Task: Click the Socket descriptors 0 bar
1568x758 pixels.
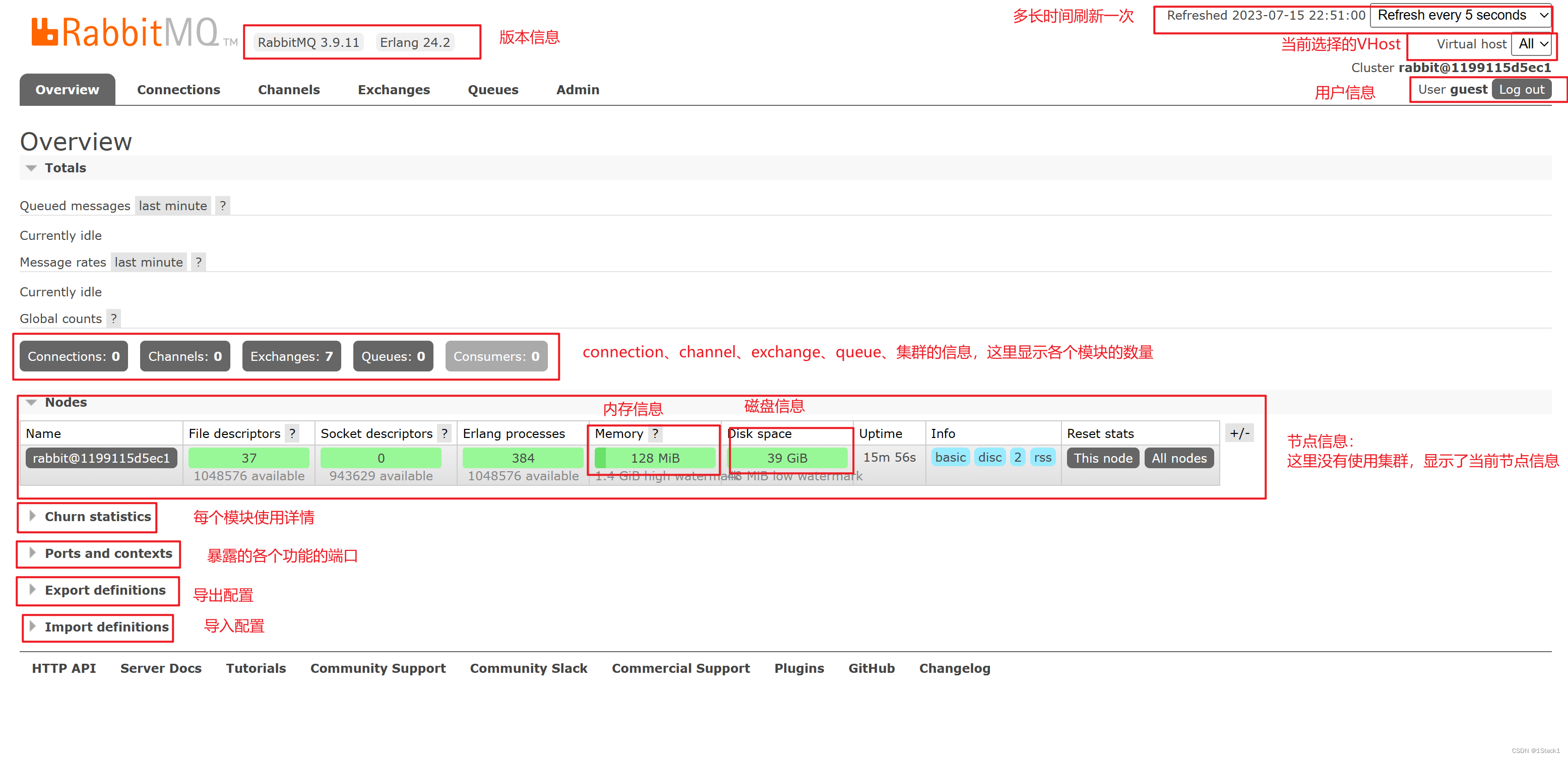Action: tap(381, 458)
